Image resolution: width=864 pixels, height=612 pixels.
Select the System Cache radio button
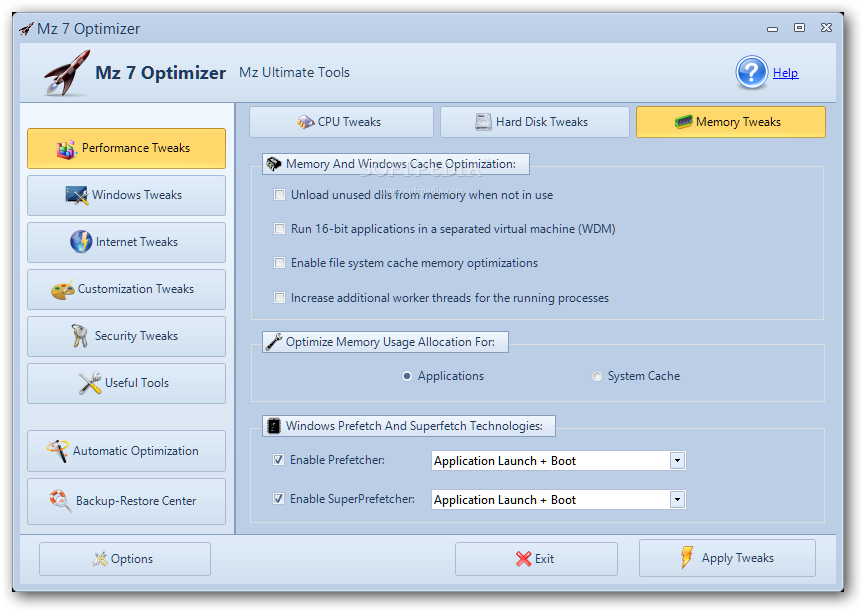(597, 376)
